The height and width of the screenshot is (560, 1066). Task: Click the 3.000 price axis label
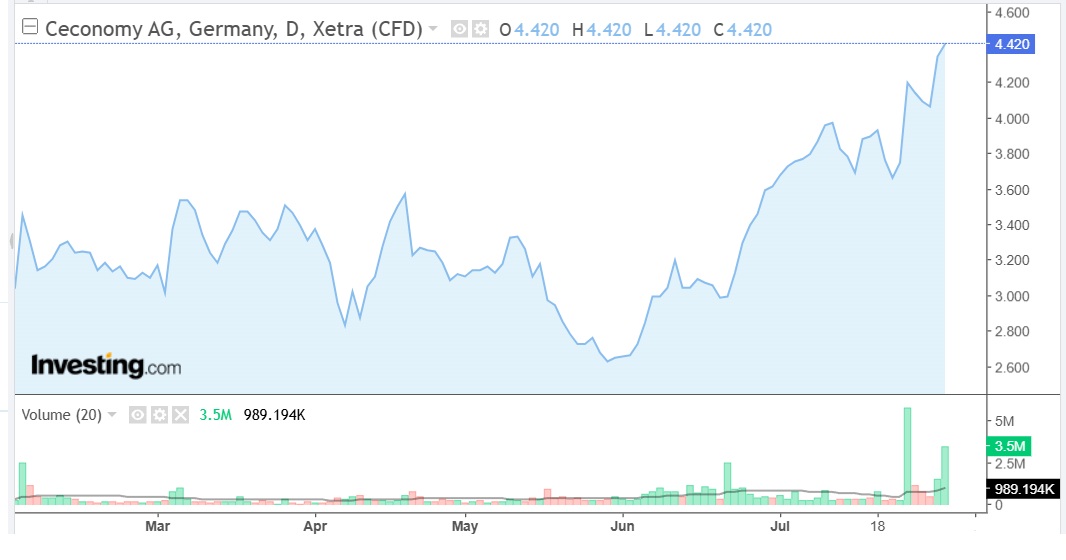(x=1012, y=296)
